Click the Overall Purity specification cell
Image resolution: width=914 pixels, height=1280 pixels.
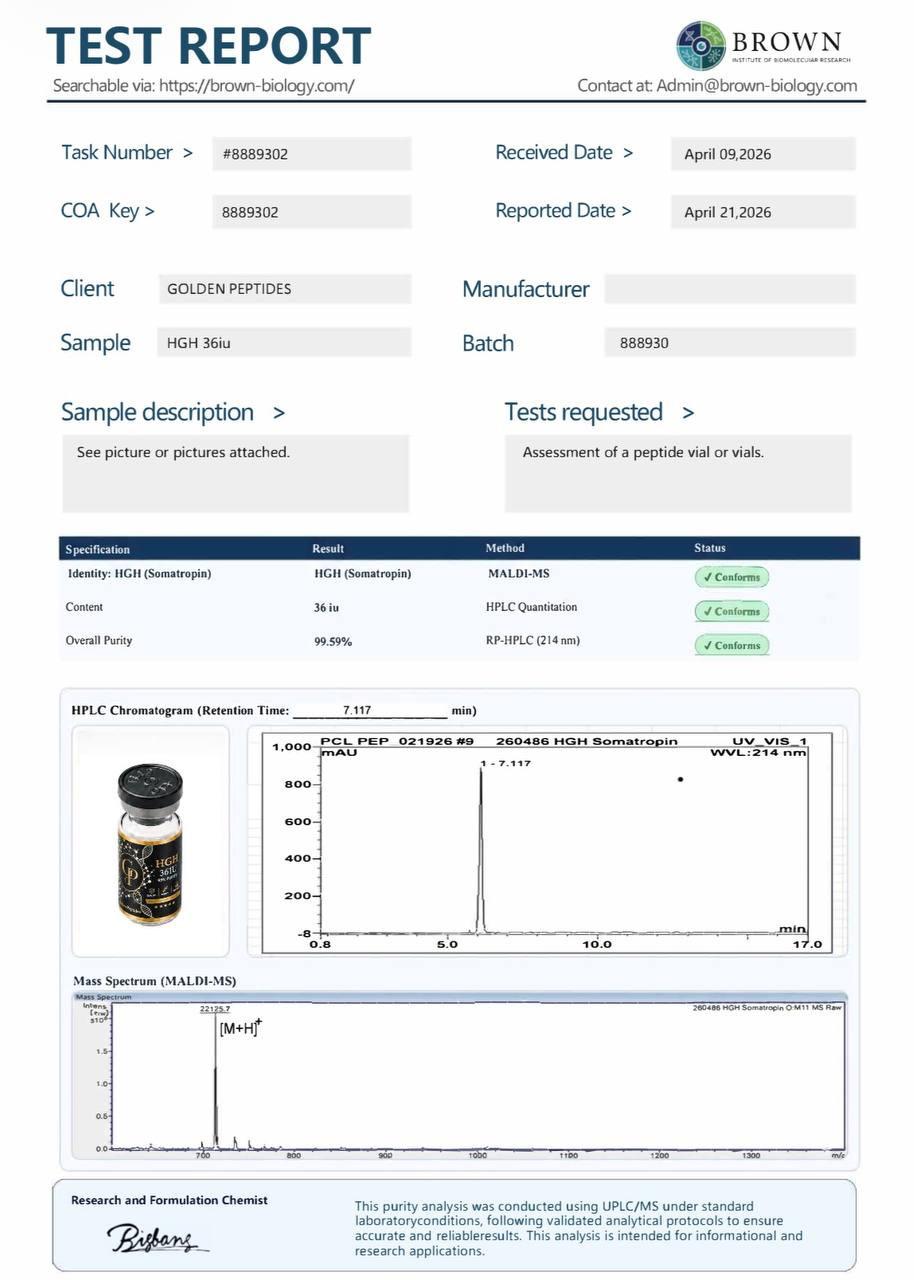(x=99, y=640)
